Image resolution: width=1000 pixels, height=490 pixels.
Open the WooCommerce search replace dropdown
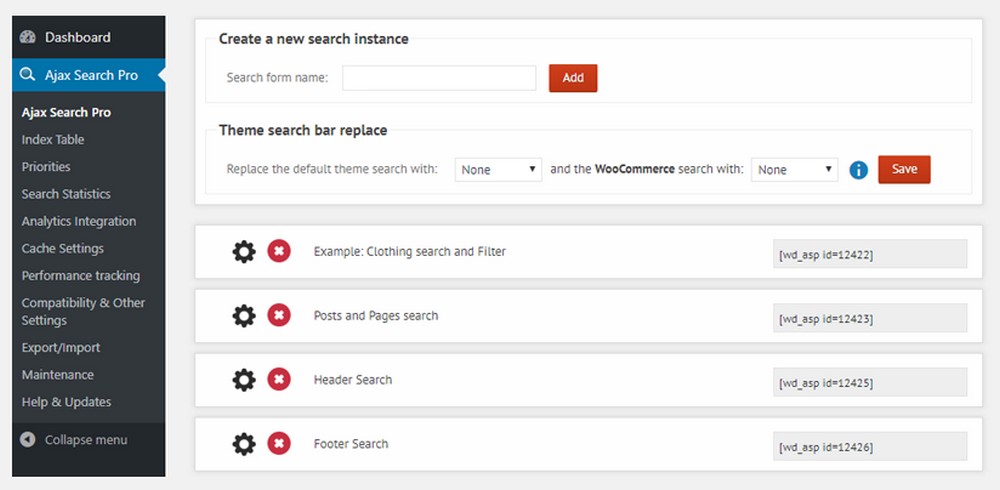click(x=794, y=170)
